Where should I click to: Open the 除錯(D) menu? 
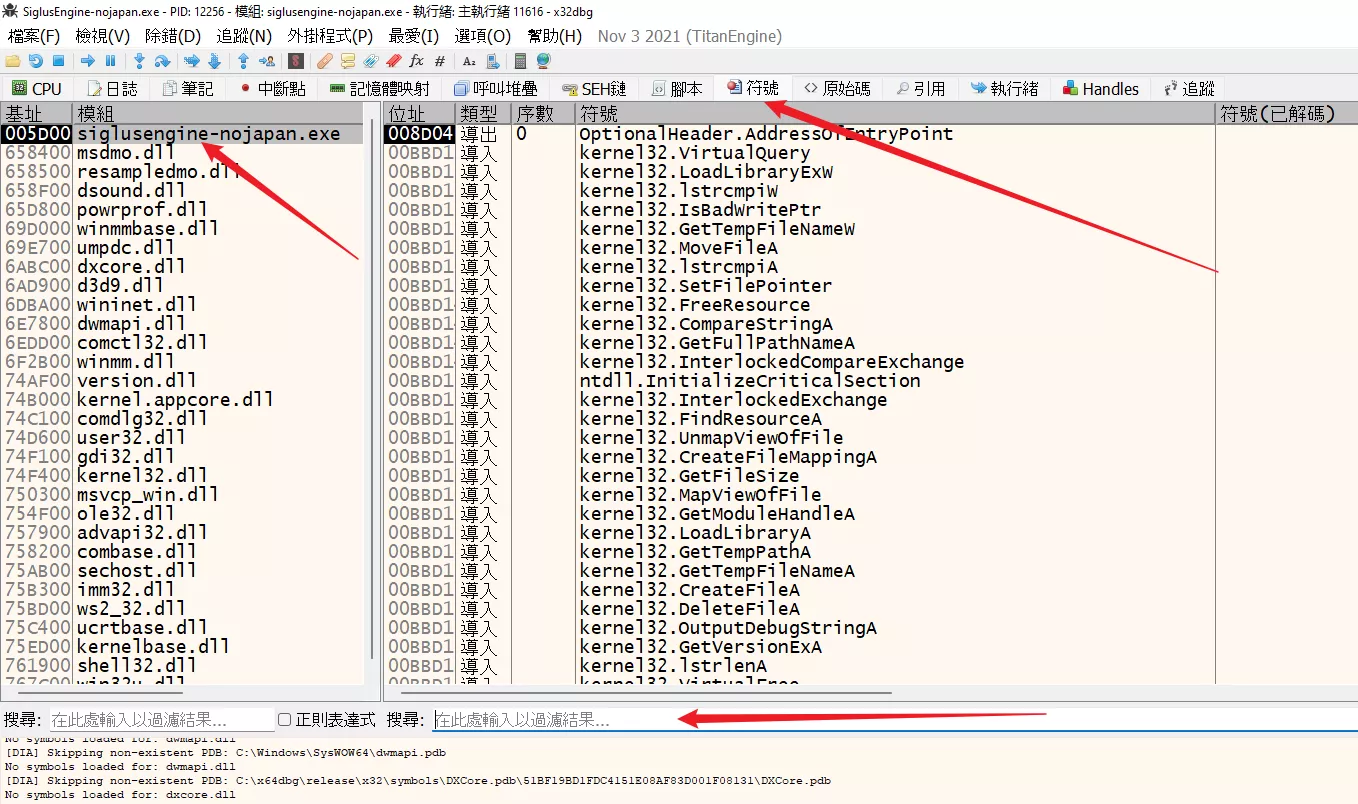point(172,36)
